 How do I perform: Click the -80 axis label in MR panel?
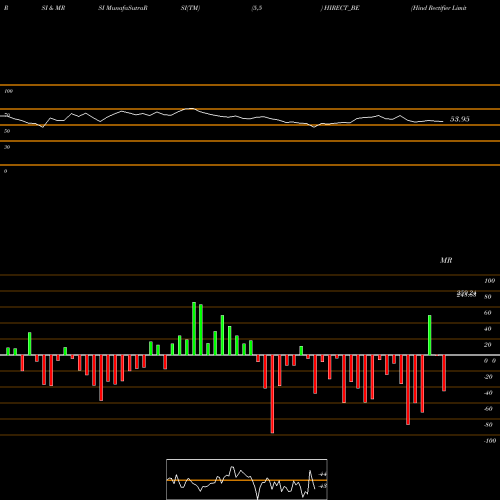tap(488, 425)
